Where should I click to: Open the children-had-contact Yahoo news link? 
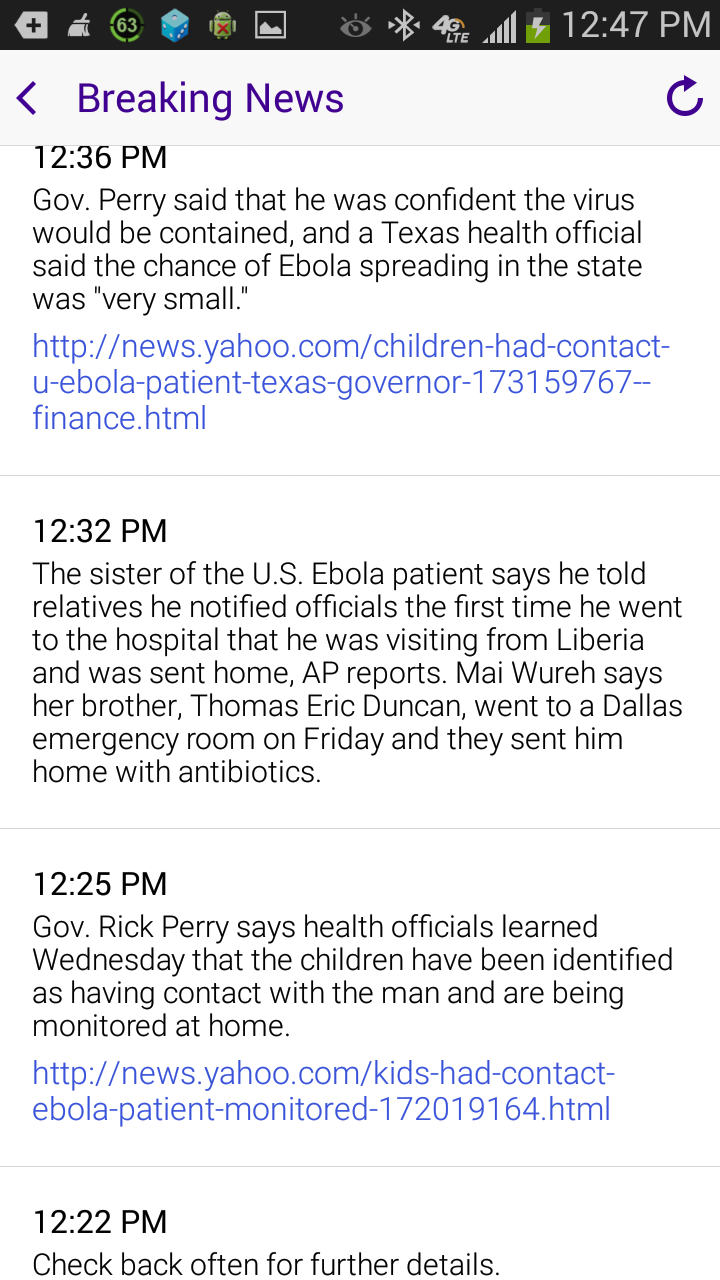[350, 382]
